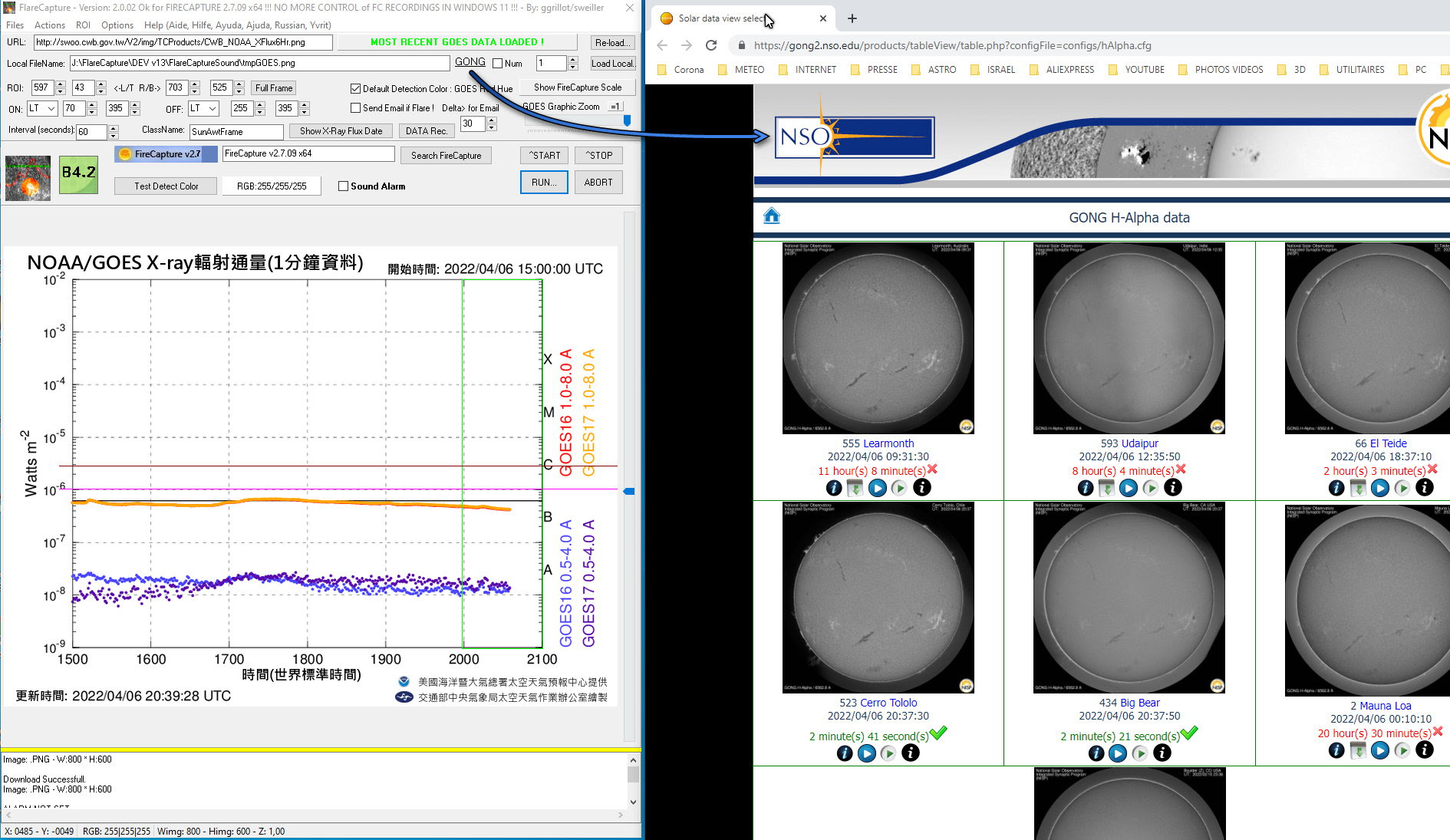Click the Re-load button

pyautogui.click(x=612, y=43)
